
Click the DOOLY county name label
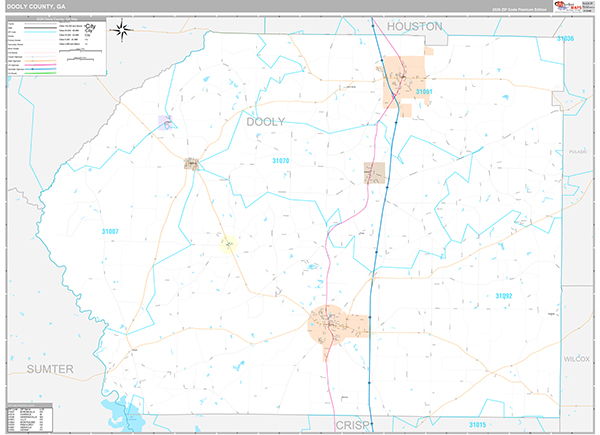[x=265, y=121]
